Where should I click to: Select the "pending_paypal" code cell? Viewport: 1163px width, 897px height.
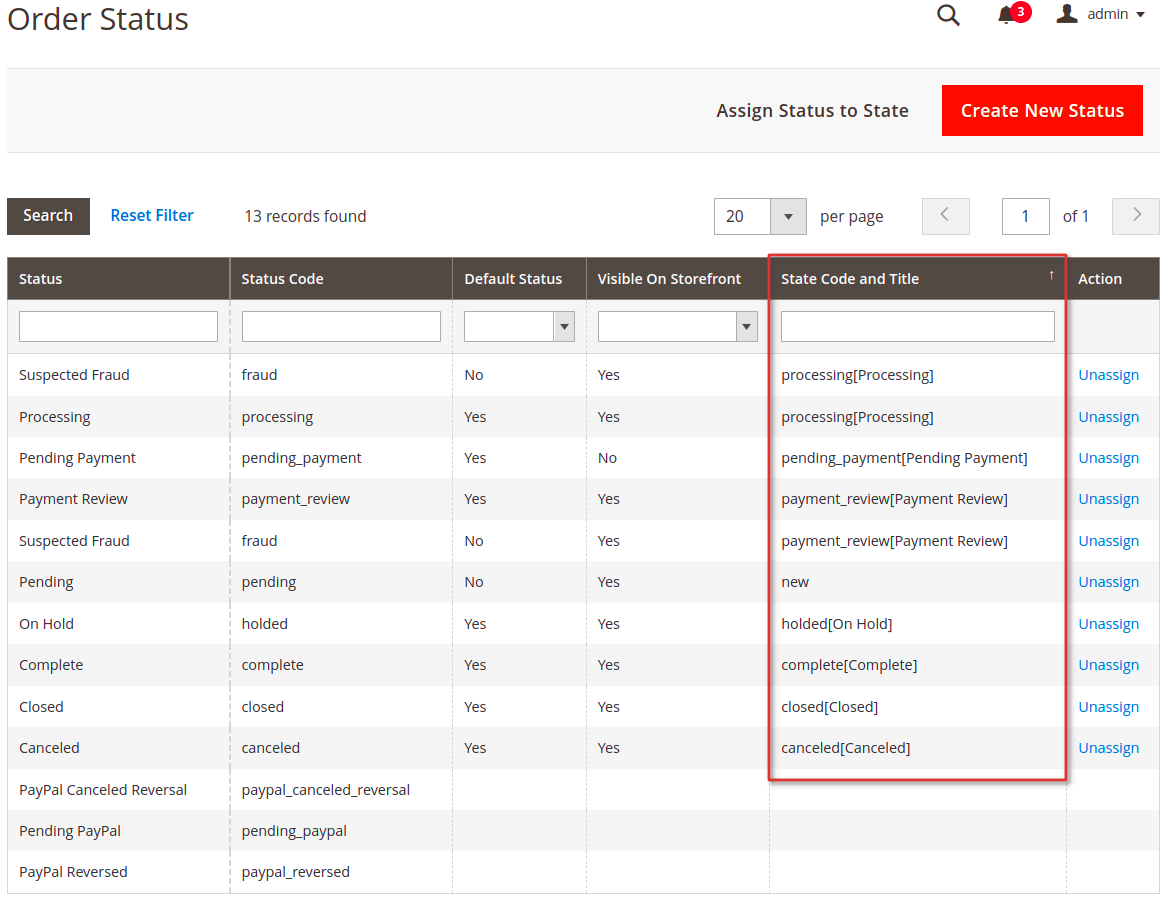pyautogui.click(x=294, y=831)
